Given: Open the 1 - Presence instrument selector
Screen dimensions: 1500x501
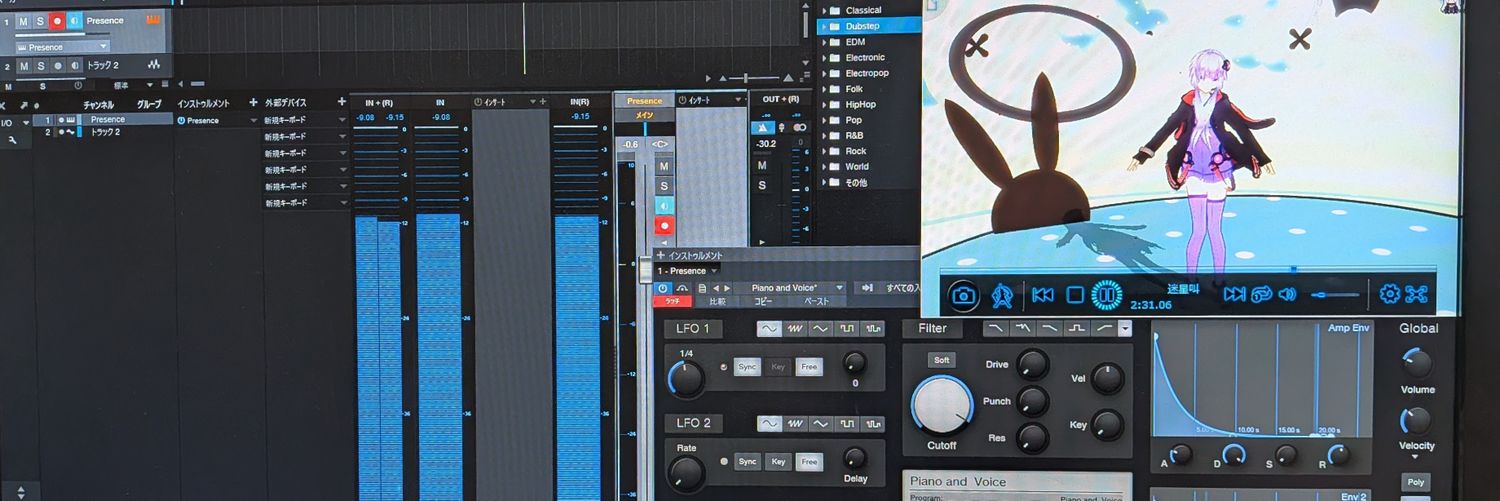Looking at the screenshot, I should 687,271.
